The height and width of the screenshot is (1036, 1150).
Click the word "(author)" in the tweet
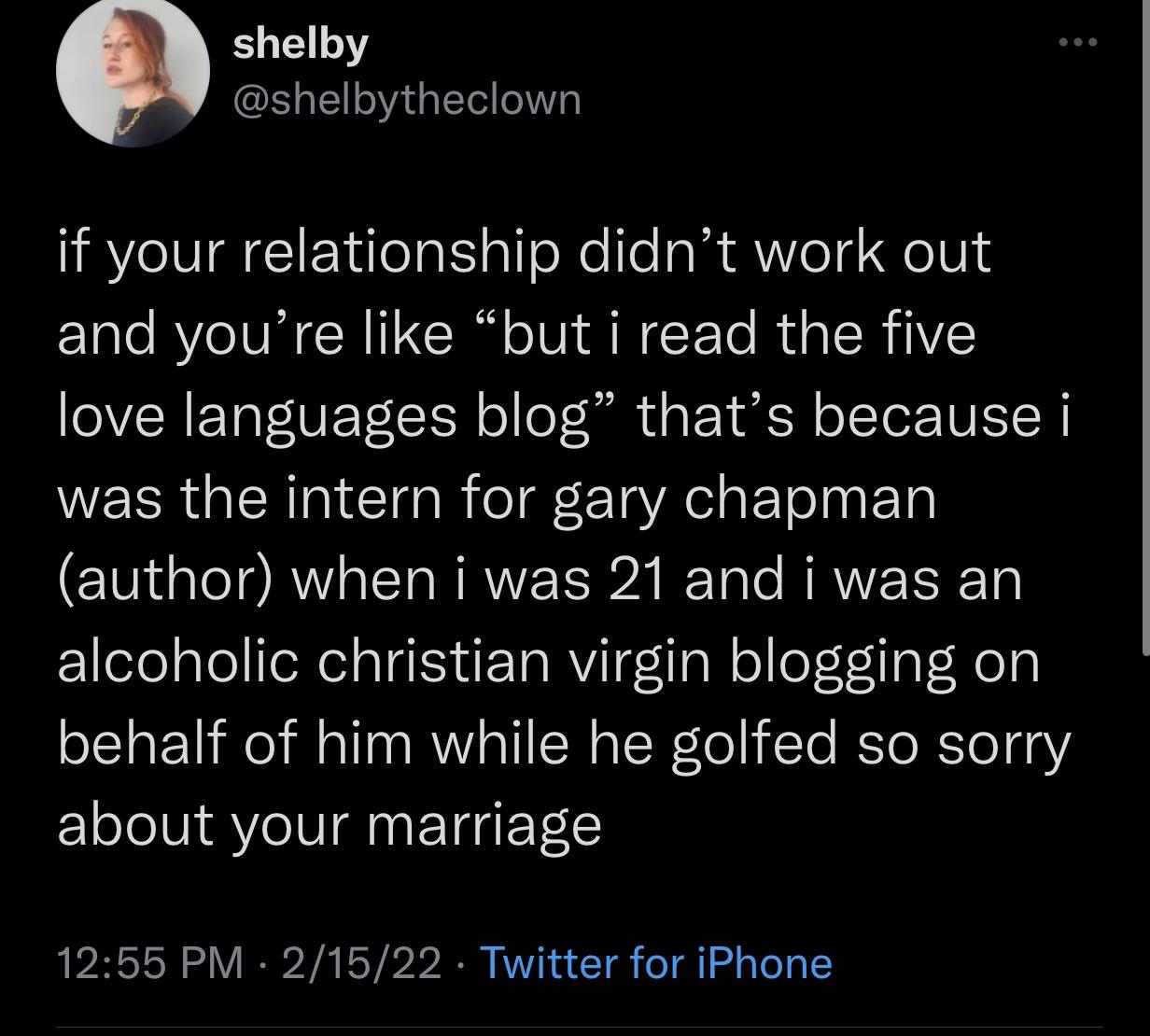(x=164, y=580)
